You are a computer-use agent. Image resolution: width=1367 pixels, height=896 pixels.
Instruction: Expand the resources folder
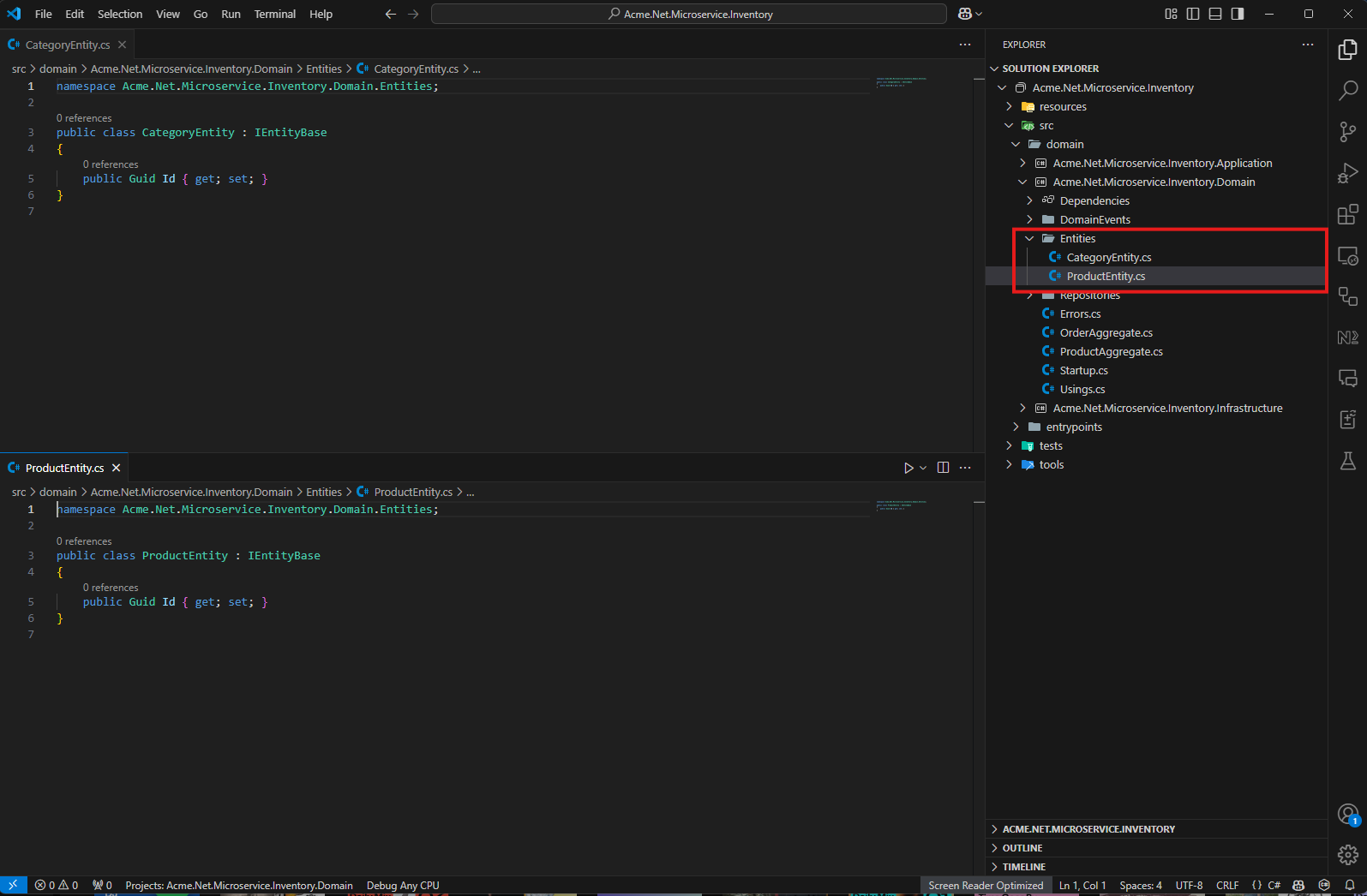pyautogui.click(x=1009, y=107)
